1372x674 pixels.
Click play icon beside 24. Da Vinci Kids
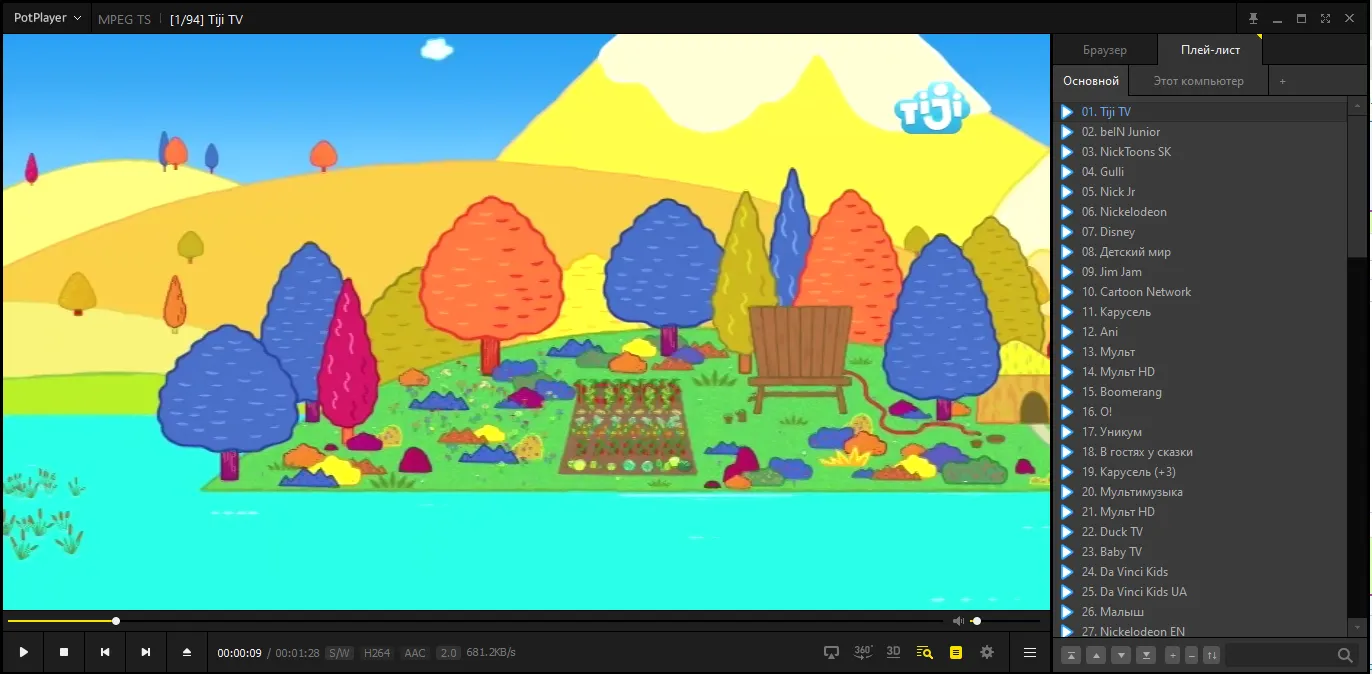click(1067, 572)
